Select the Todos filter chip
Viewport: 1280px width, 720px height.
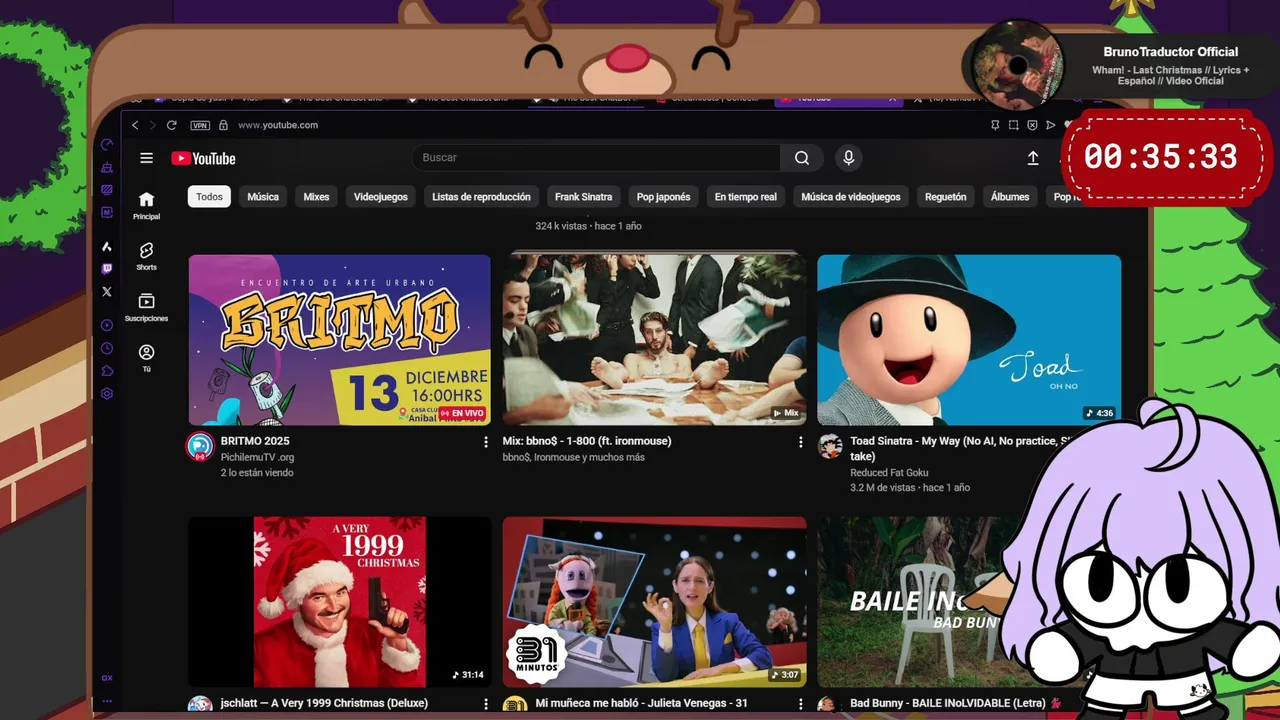[209, 197]
